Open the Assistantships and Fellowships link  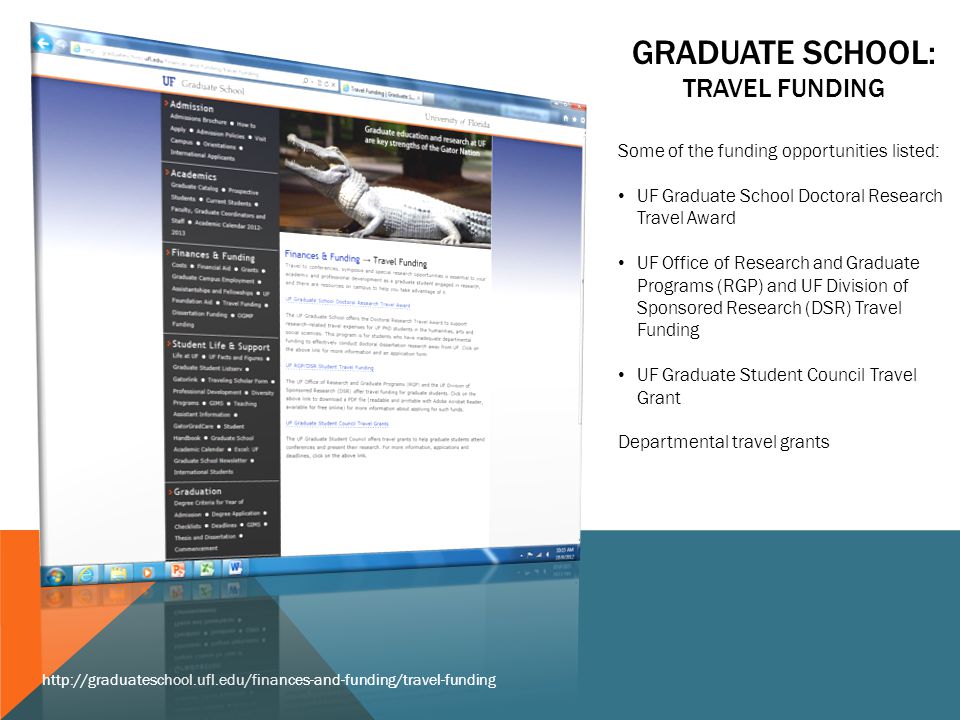[x=212, y=291]
